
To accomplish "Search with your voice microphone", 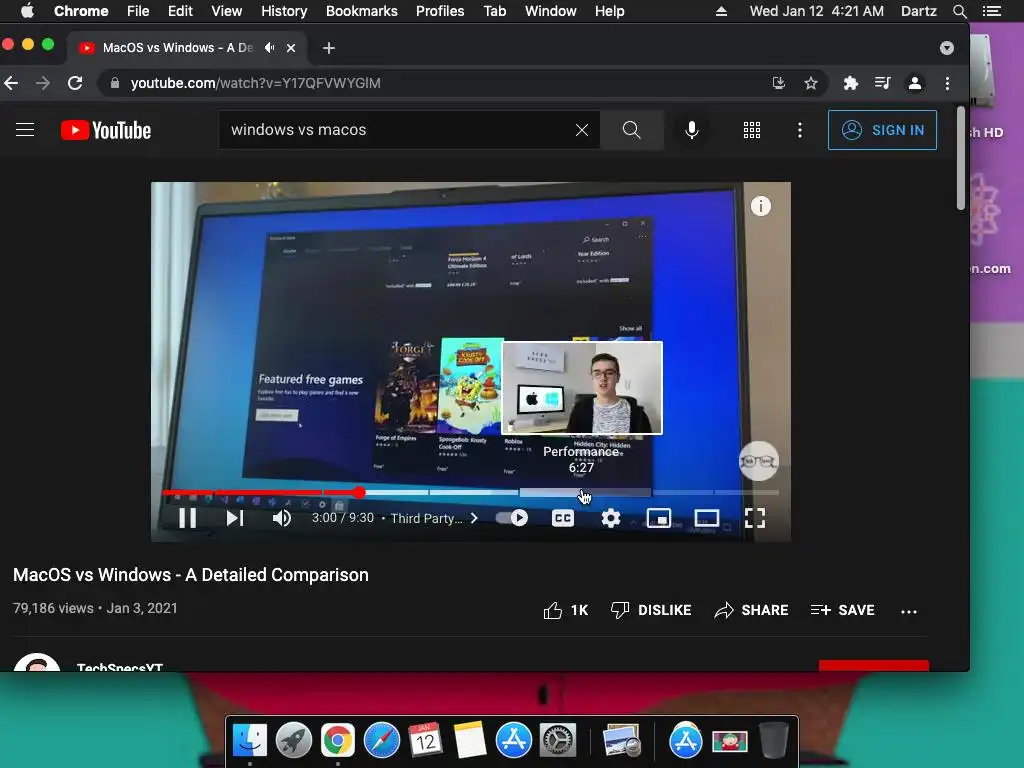I will click(x=692, y=129).
